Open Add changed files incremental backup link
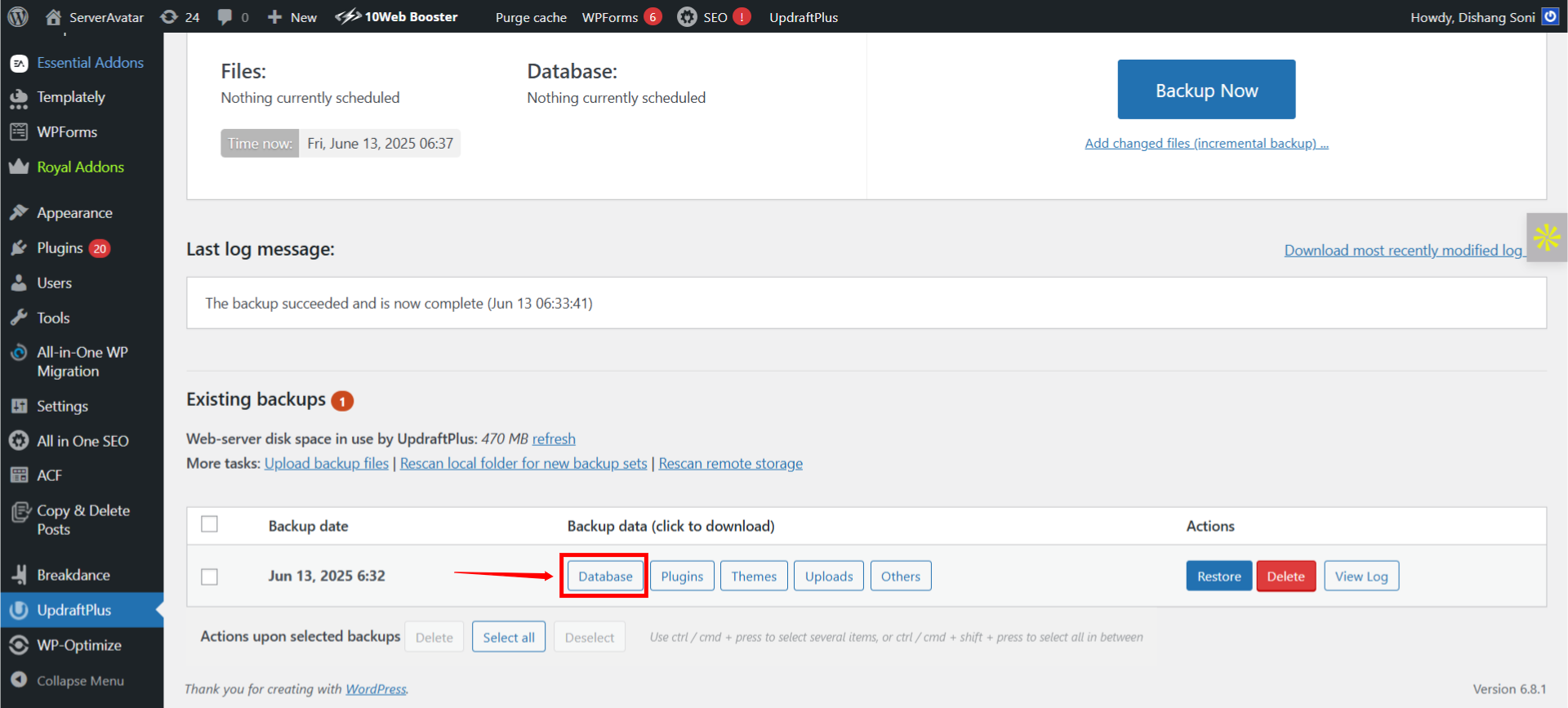1568x708 pixels. point(1206,144)
